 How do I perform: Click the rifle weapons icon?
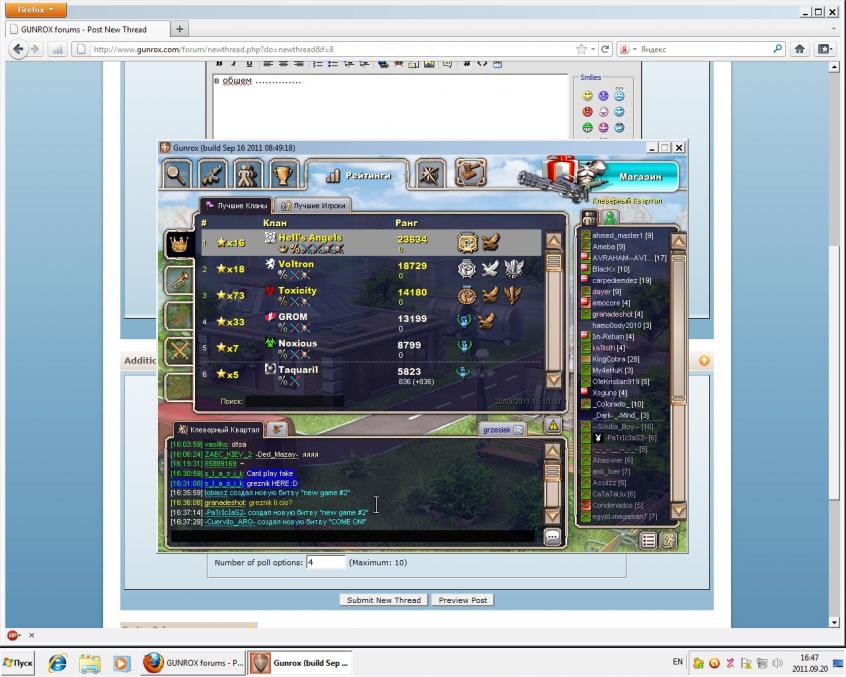(211, 174)
